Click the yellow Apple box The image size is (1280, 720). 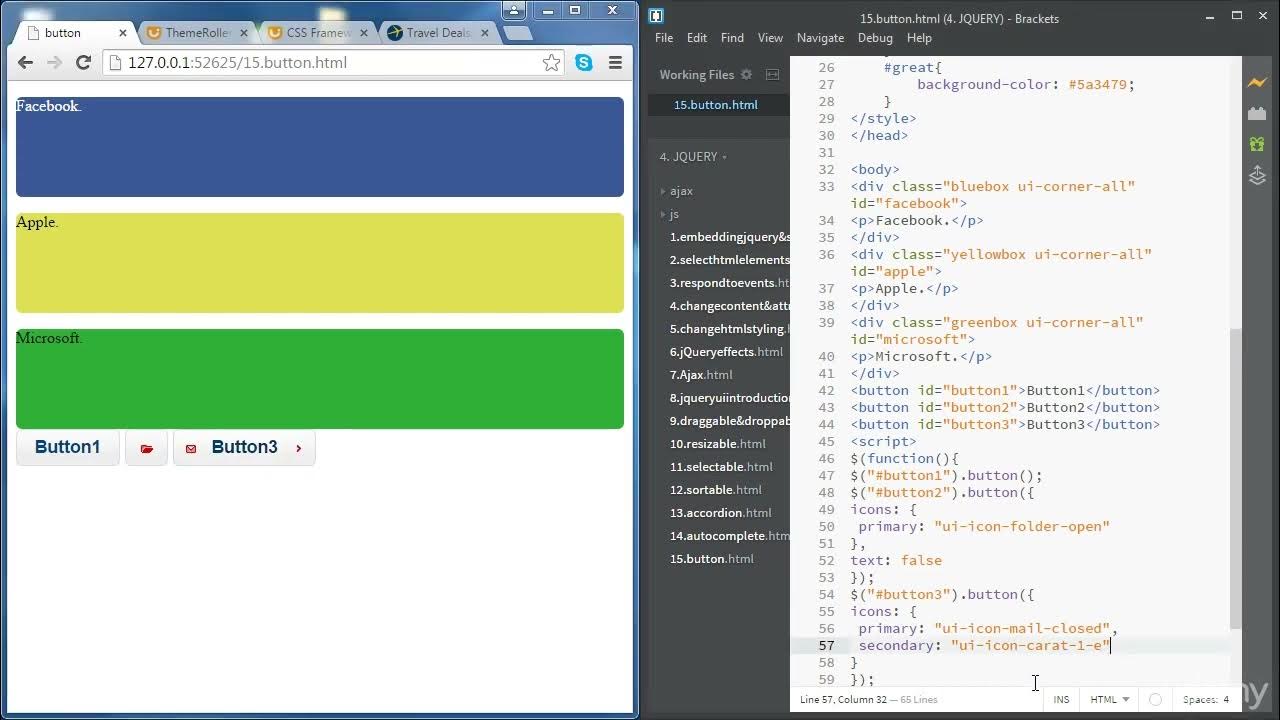(320, 263)
